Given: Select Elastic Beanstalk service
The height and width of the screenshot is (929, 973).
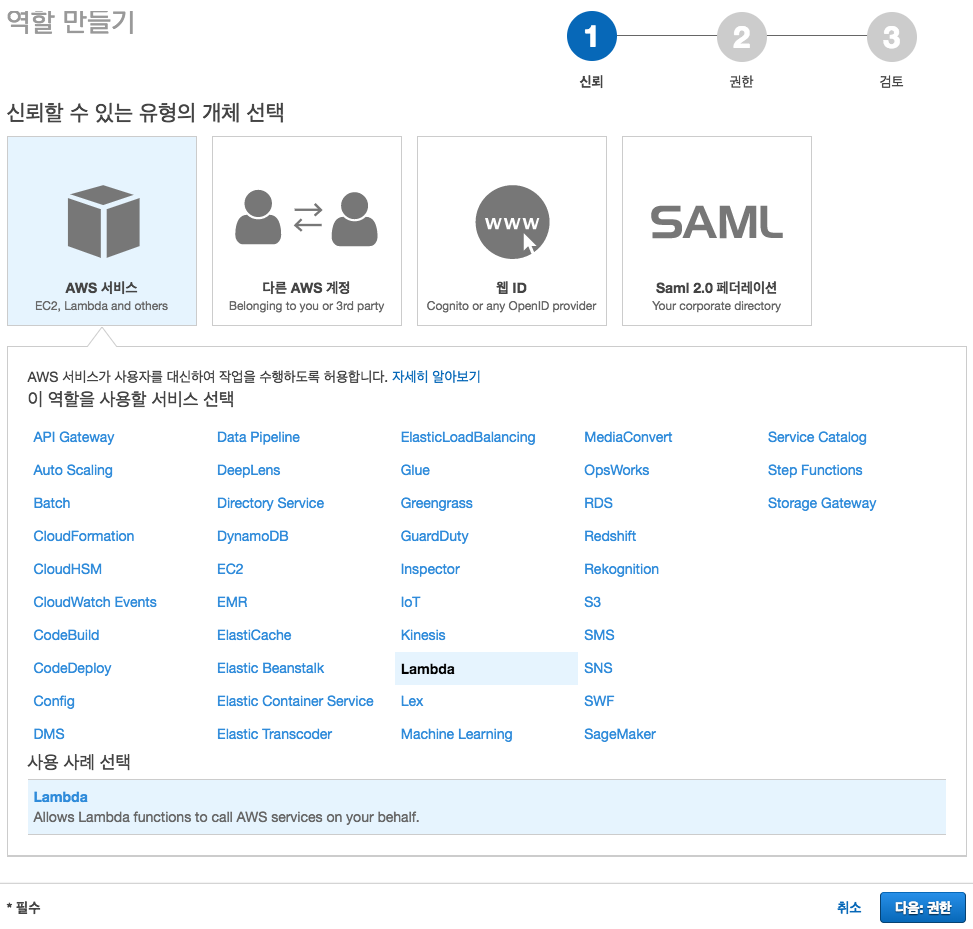Looking at the screenshot, I should point(271,668).
